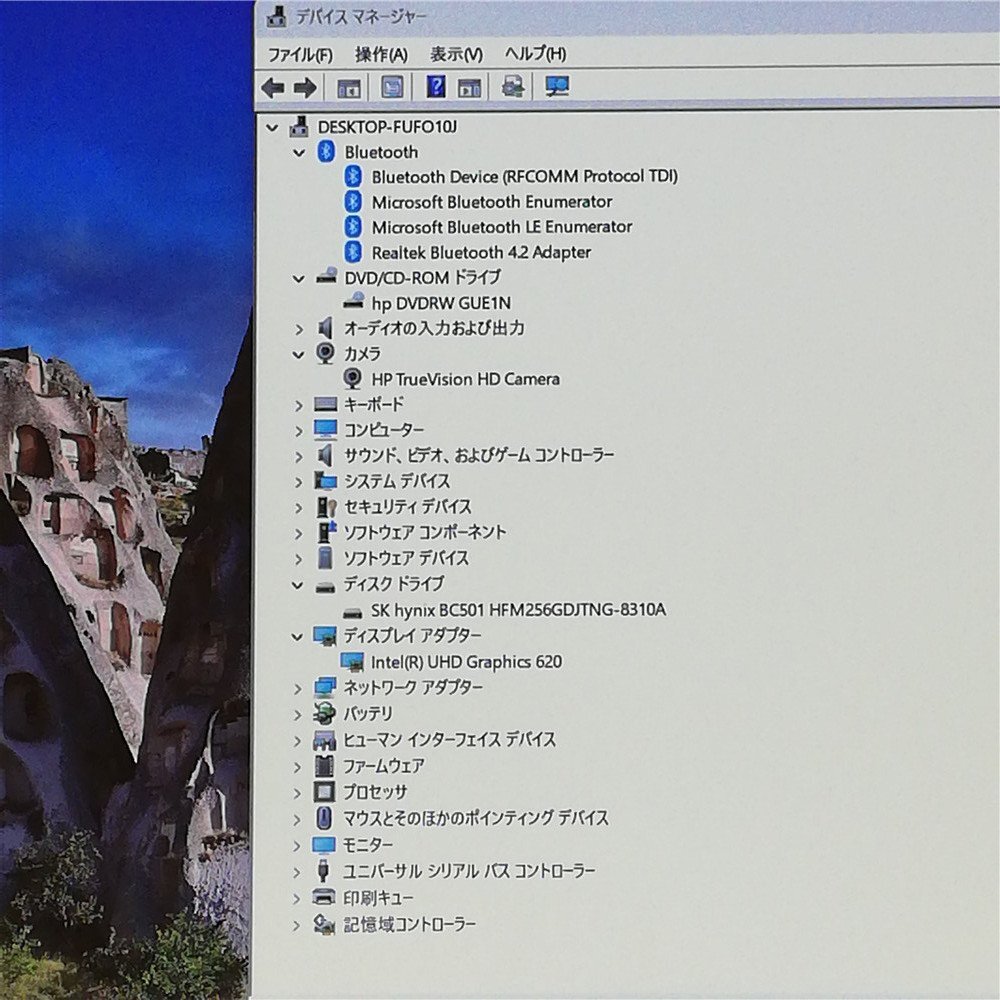Click the computer icon beside DESKTOP-FUFO10J
Viewport: 1000px width, 1000px height.
(x=299, y=126)
